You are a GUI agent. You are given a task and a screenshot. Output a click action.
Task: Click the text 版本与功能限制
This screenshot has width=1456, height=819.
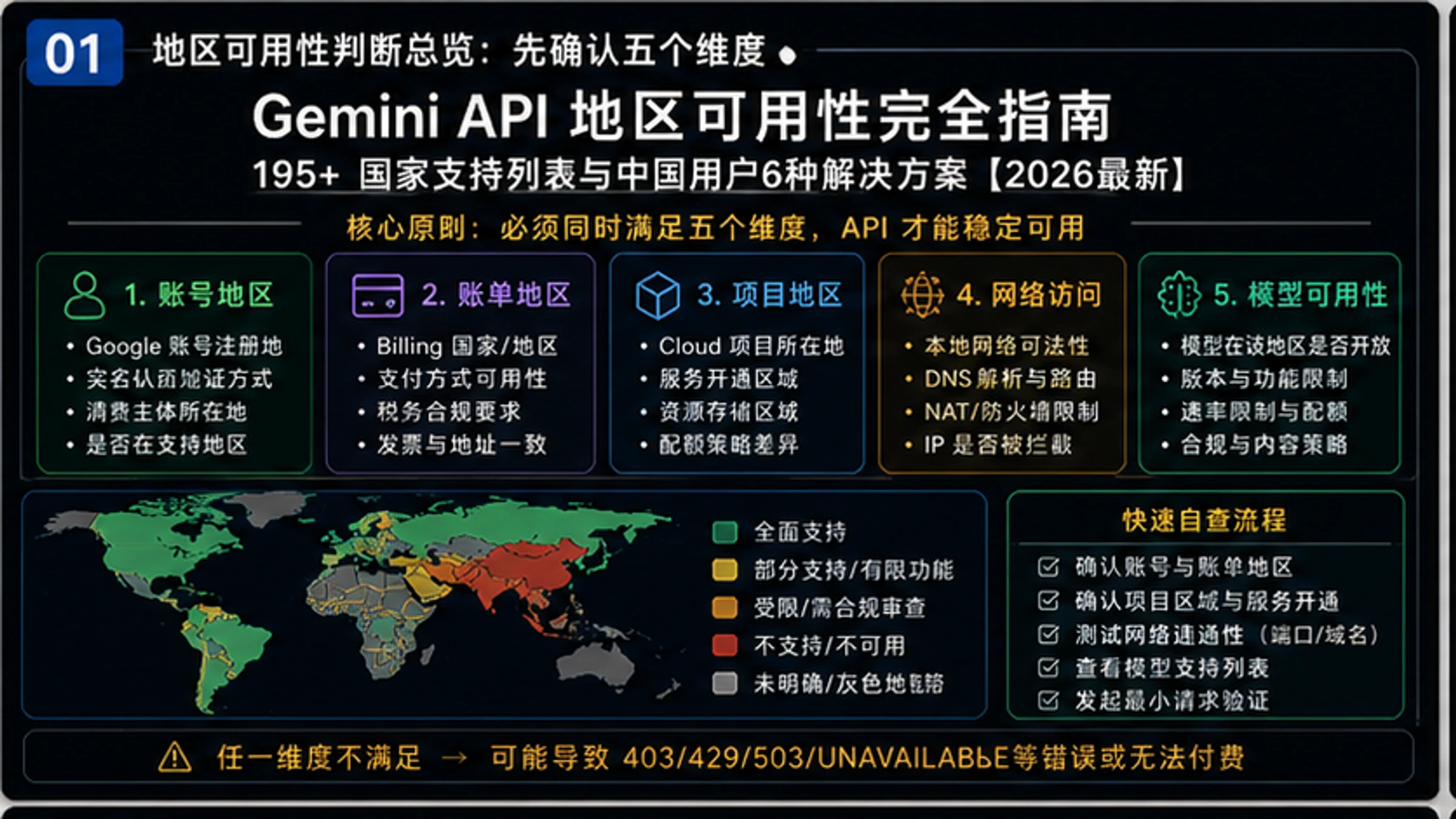coord(1264,379)
